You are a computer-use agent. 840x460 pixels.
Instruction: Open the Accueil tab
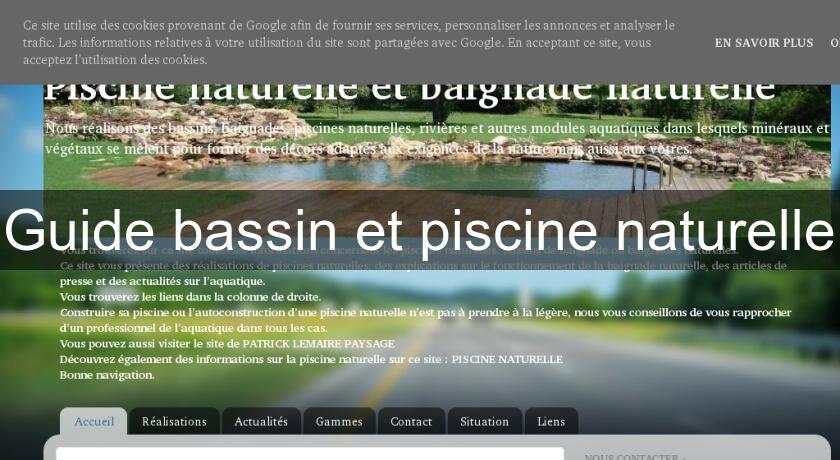point(94,421)
